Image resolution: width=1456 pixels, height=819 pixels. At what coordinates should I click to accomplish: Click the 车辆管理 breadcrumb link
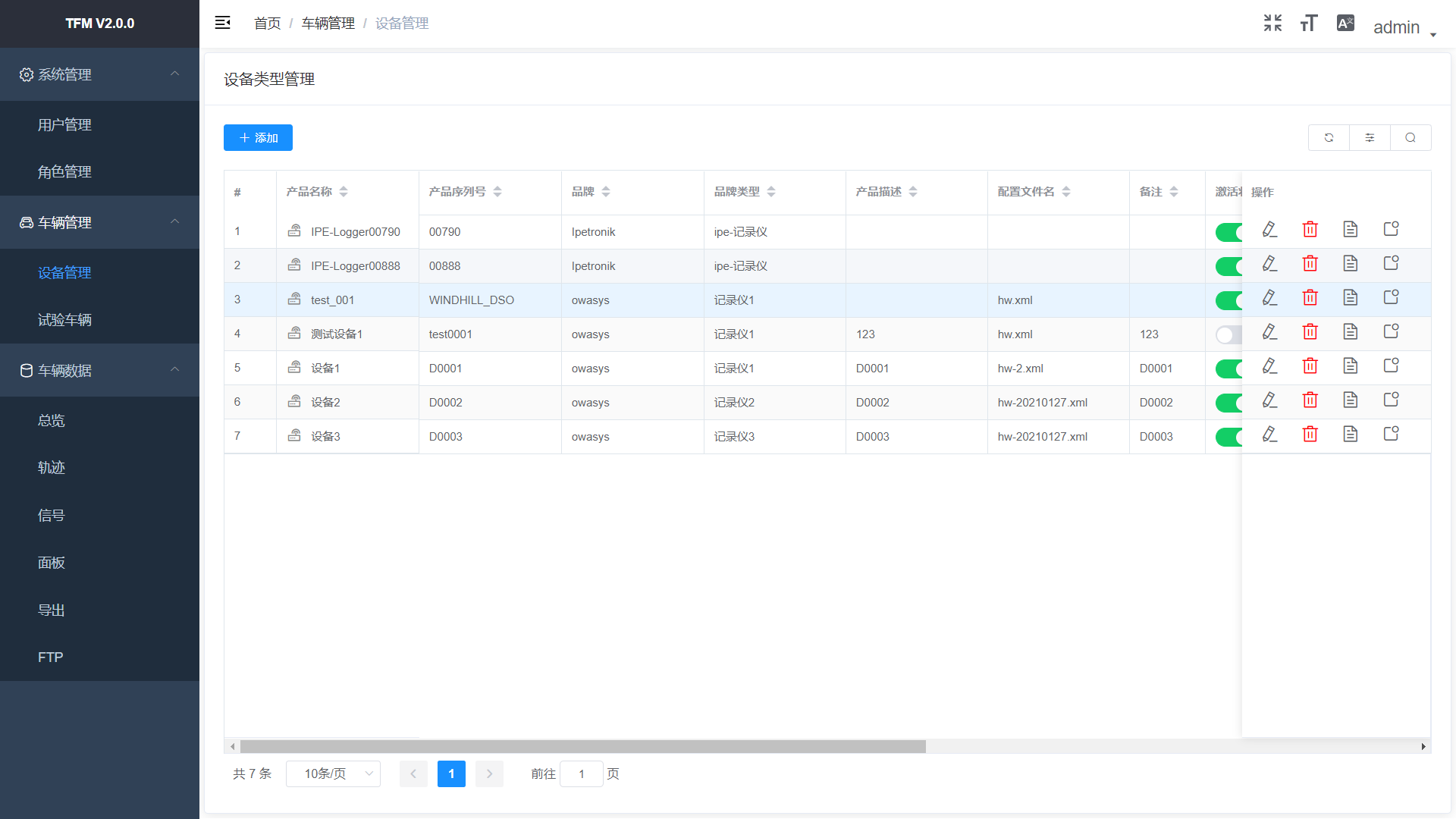[328, 24]
